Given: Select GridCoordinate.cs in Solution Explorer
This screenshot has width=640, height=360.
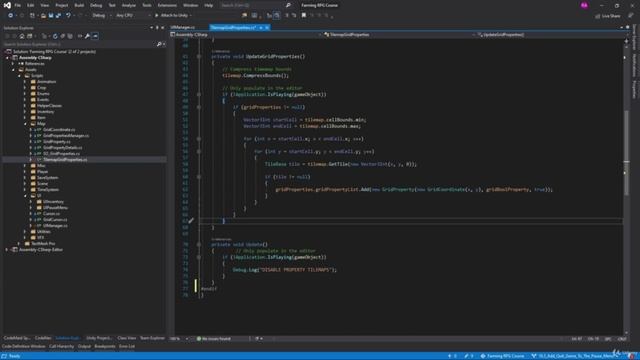Looking at the screenshot, I should 59,130.
